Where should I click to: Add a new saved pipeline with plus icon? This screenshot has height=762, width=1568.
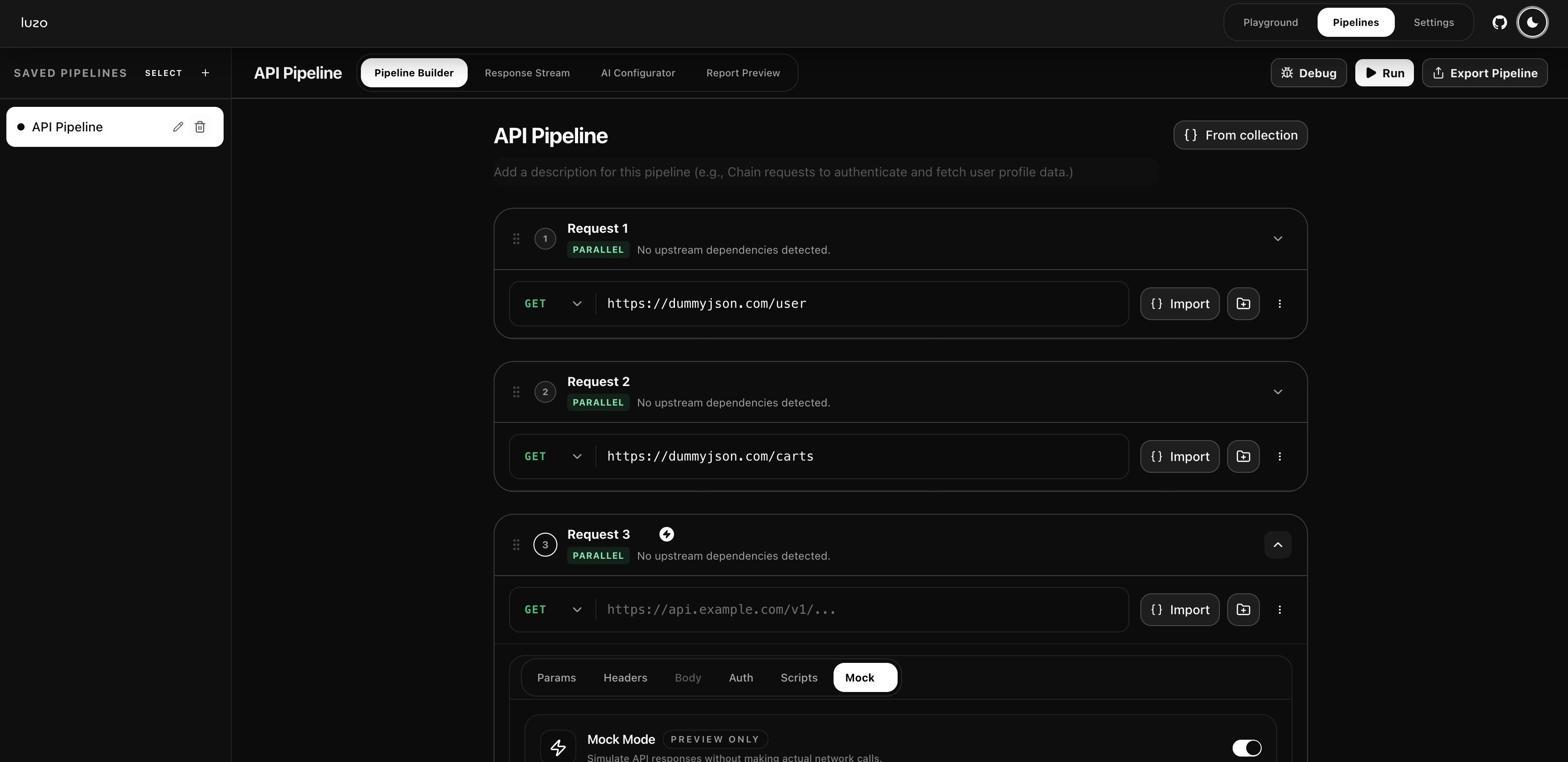click(206, 73)
